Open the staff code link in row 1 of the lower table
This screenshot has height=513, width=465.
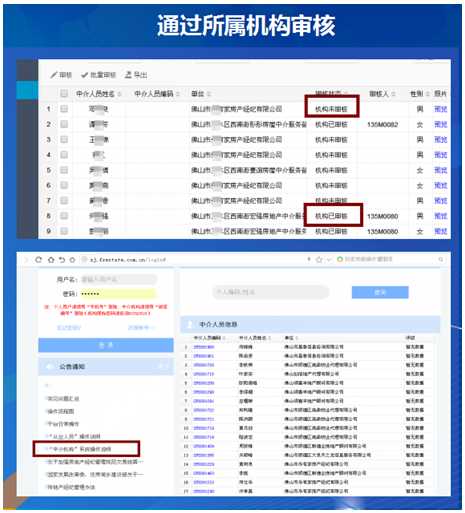(x=204, y=347)
